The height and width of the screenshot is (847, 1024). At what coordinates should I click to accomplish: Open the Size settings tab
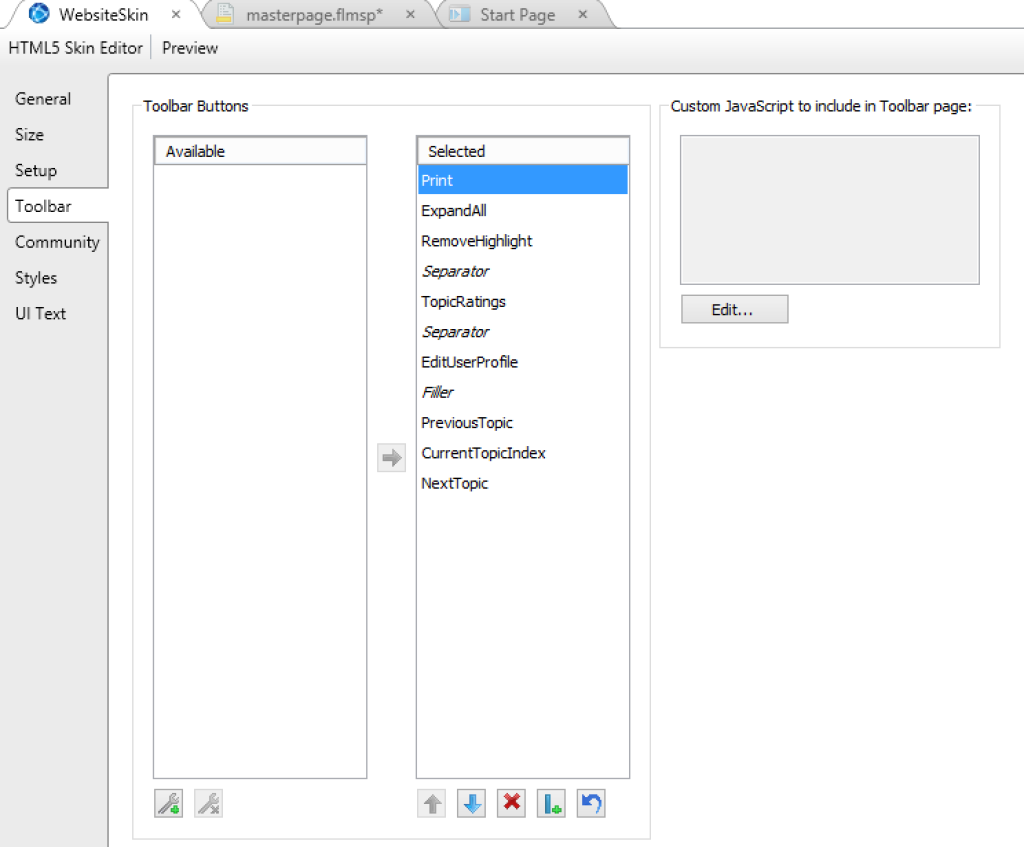click(29, 135)
